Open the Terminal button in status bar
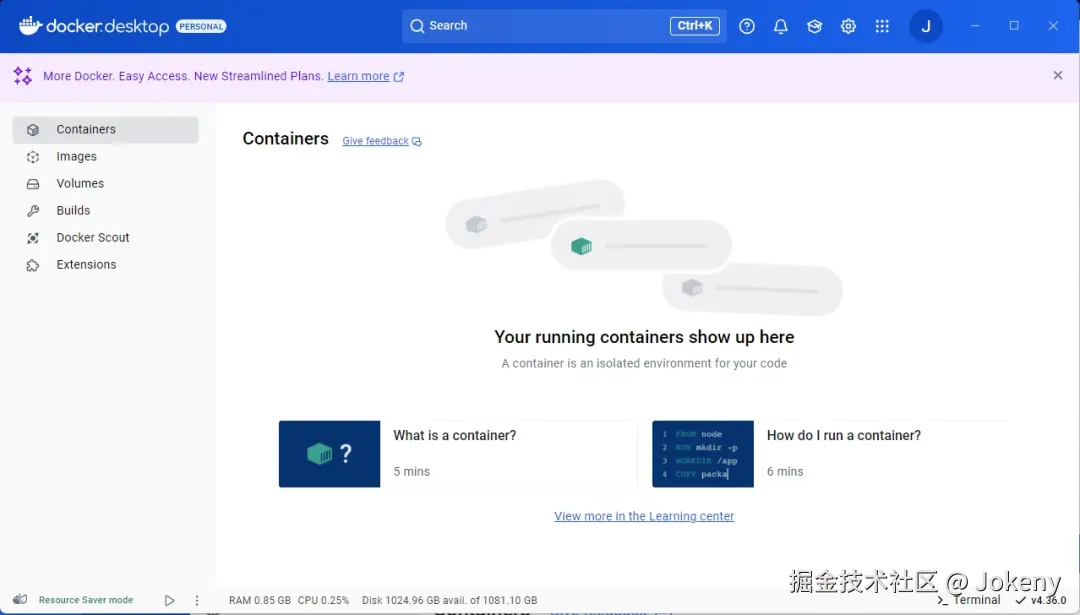 pos(969,600)
